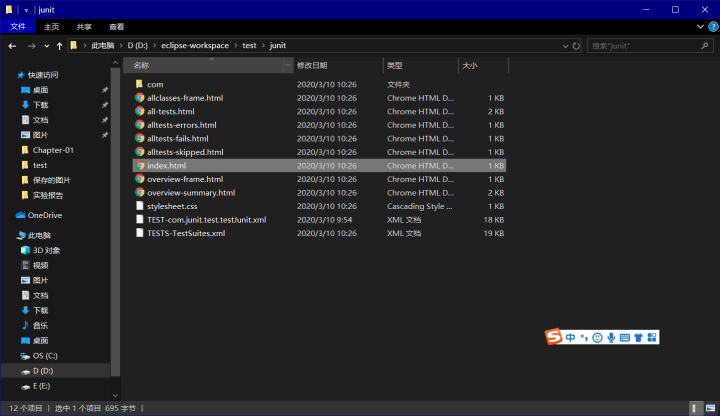Click navigation pane scroll down arrow
720x416 pixels.
[x=115, y=395]
